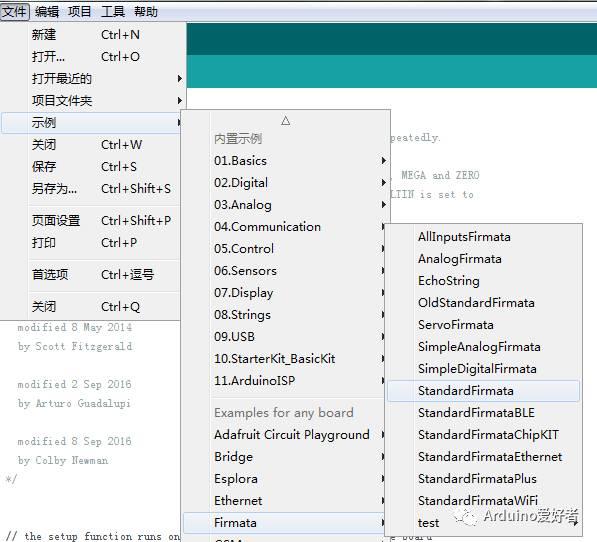The width and height of the screenshot is (597, 542).
Task: Open 08.Strings examples submenu
Action: [x=284, y=315]
